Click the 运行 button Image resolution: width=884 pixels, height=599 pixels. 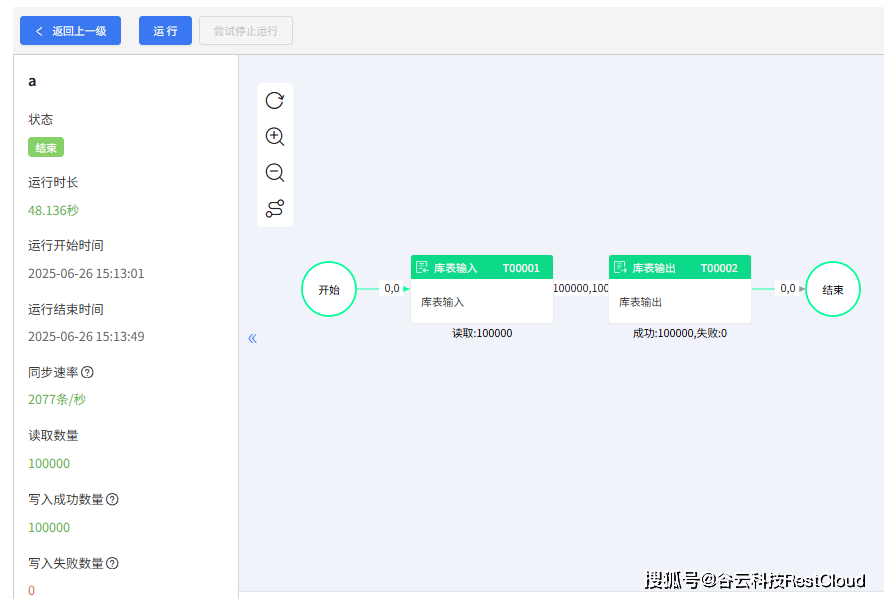click(x=165, y=31)
